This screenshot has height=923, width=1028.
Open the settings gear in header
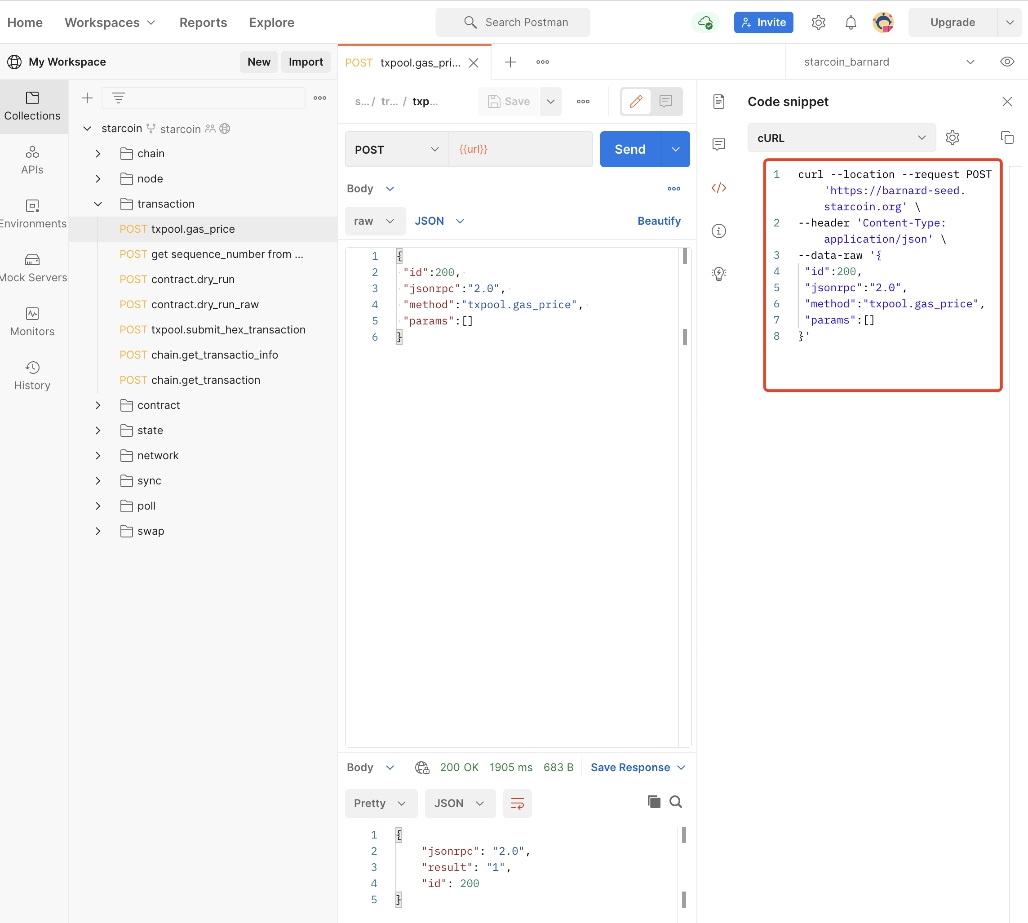click(x=818, y=22)
